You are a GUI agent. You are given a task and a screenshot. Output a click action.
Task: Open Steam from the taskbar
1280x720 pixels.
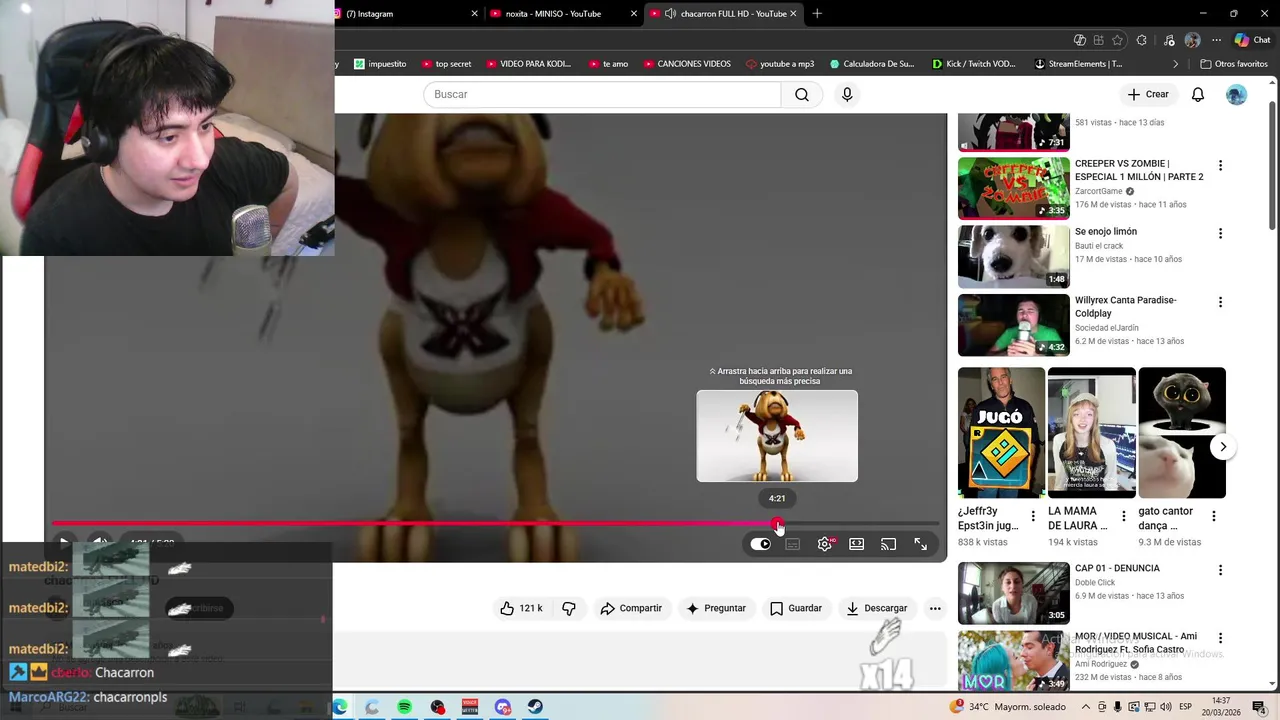click(535, 707)
